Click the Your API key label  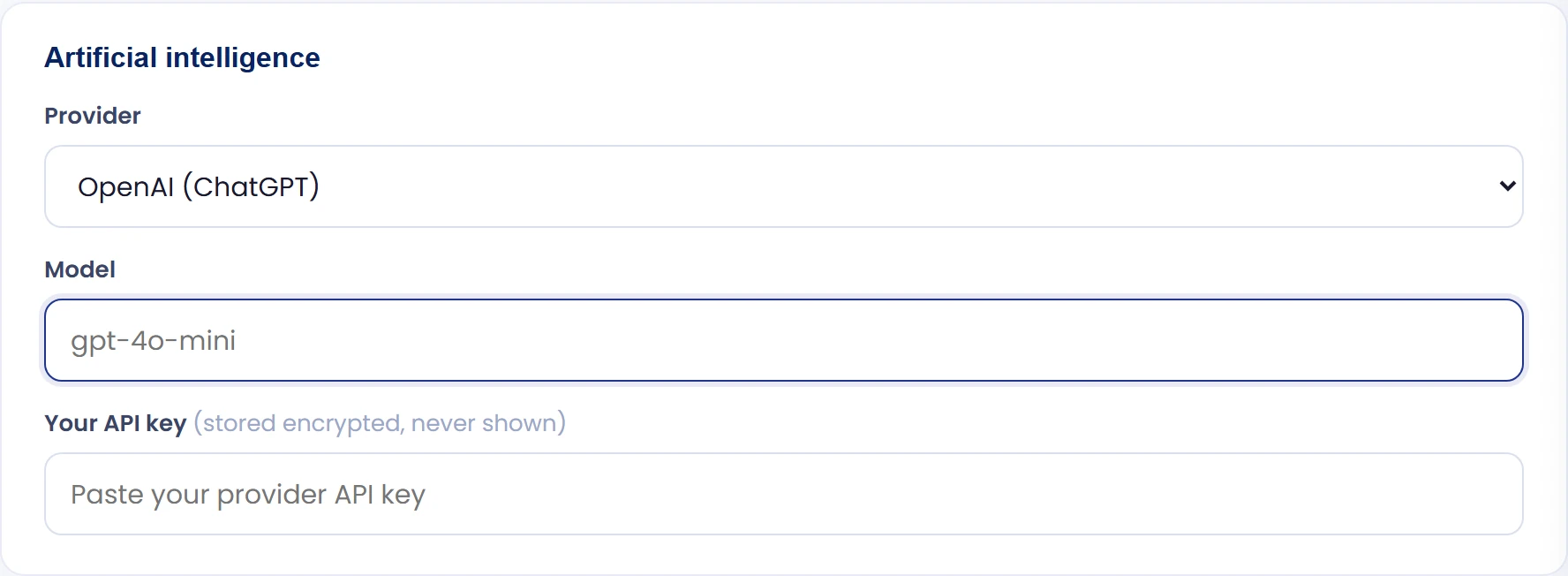[116, 423]
